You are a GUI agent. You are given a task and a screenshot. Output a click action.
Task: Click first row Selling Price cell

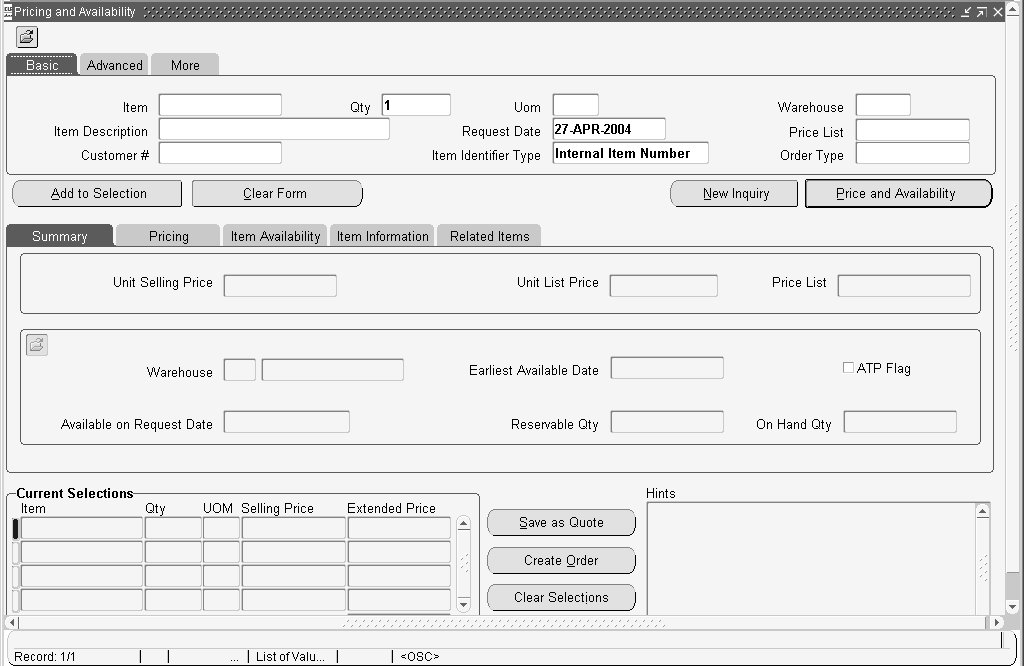(x=293, y=528)
